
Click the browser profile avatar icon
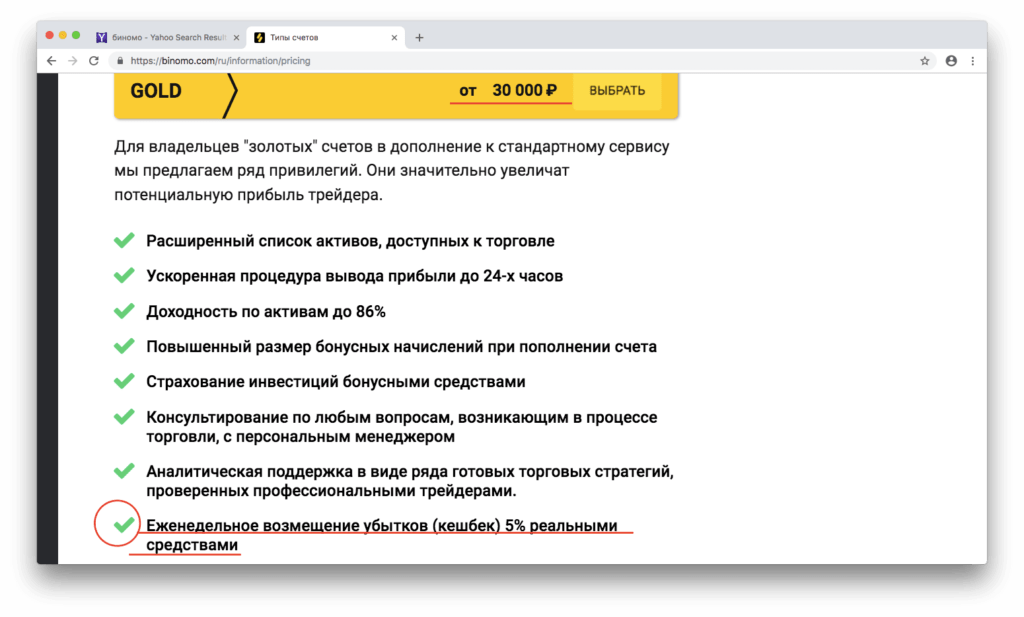[950, 60]
